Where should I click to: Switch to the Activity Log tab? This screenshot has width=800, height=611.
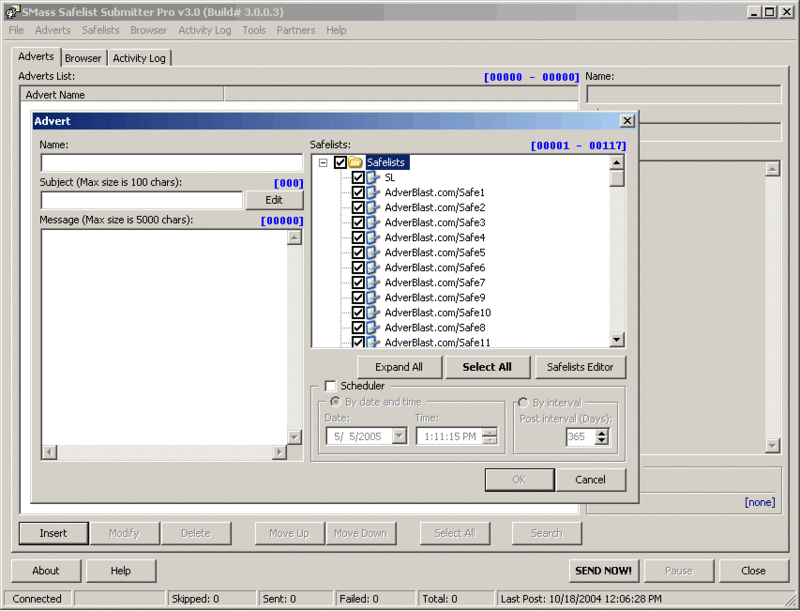click(x=139, y=58)
